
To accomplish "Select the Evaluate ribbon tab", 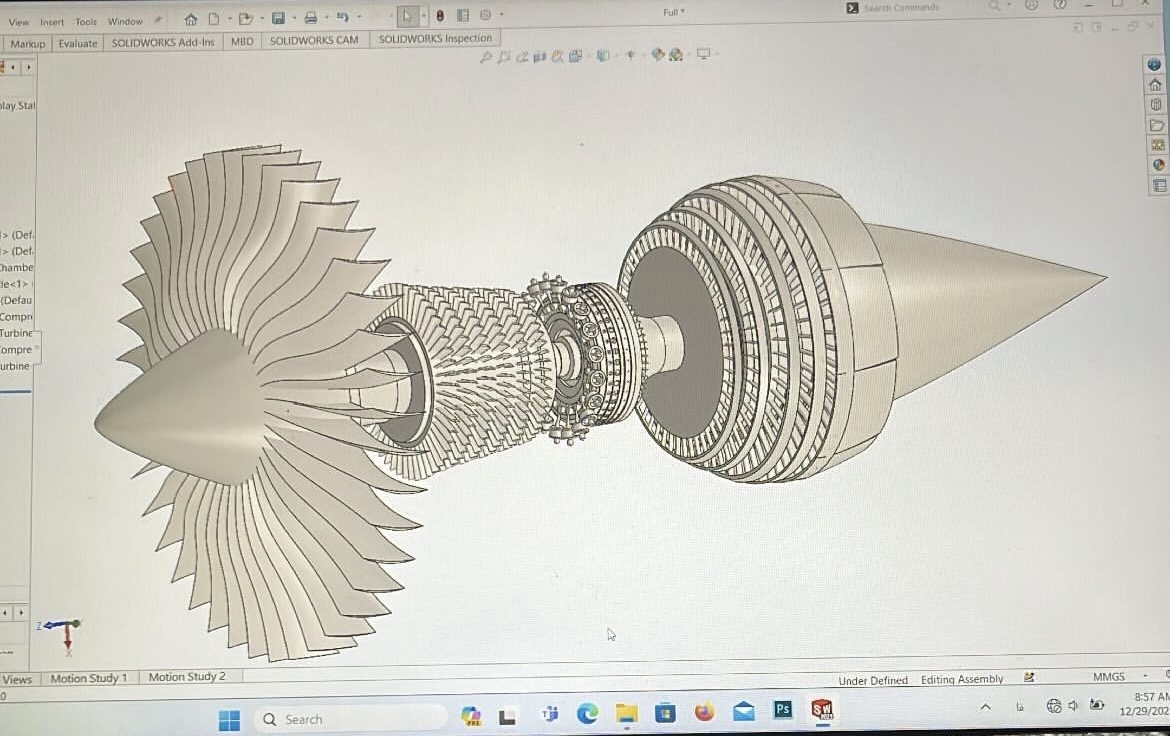I will coord(78,43).
